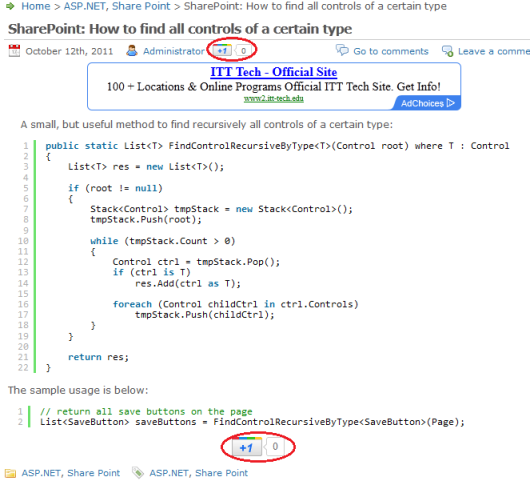Viewport: 530px width, 485px height.
Task: Click AdChoices badge on ad
Action: [427, 103]
